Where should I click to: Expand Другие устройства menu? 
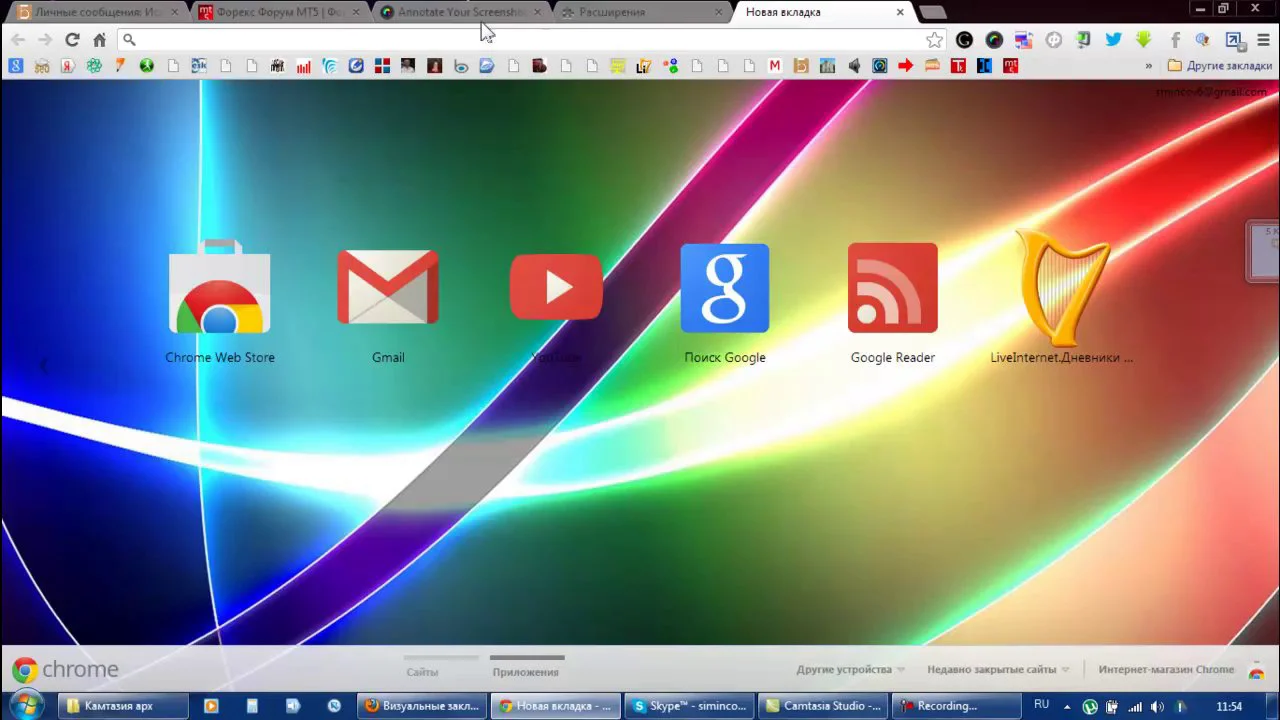pos(851,670)
